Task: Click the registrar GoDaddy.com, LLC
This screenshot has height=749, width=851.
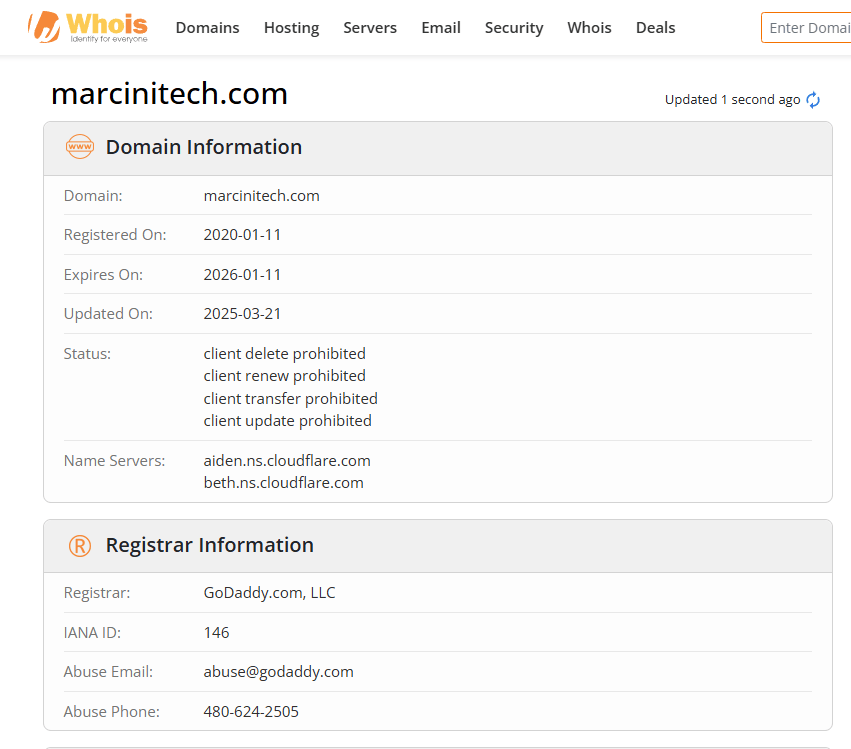Action: point(269,593)
